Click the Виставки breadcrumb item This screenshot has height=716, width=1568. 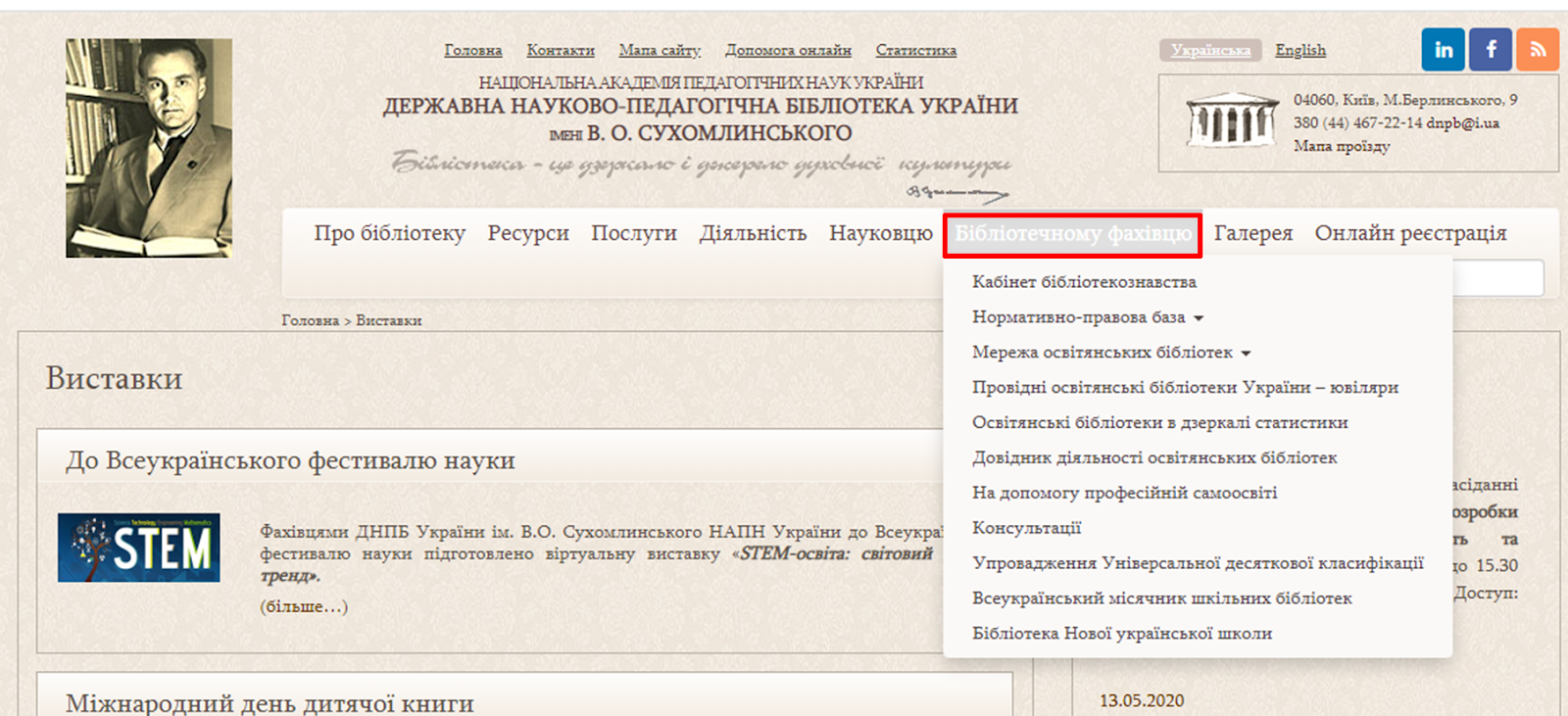click(x=388, y=320)
